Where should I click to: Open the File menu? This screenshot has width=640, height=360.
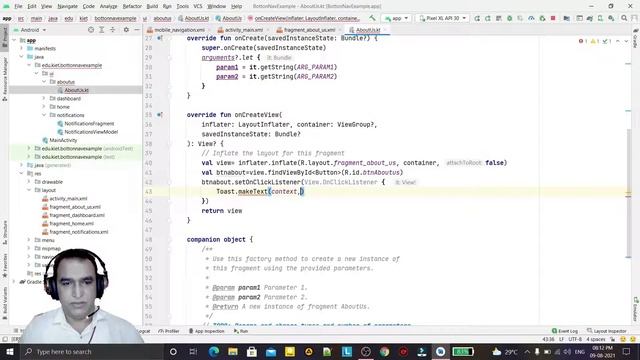point(18,6)
